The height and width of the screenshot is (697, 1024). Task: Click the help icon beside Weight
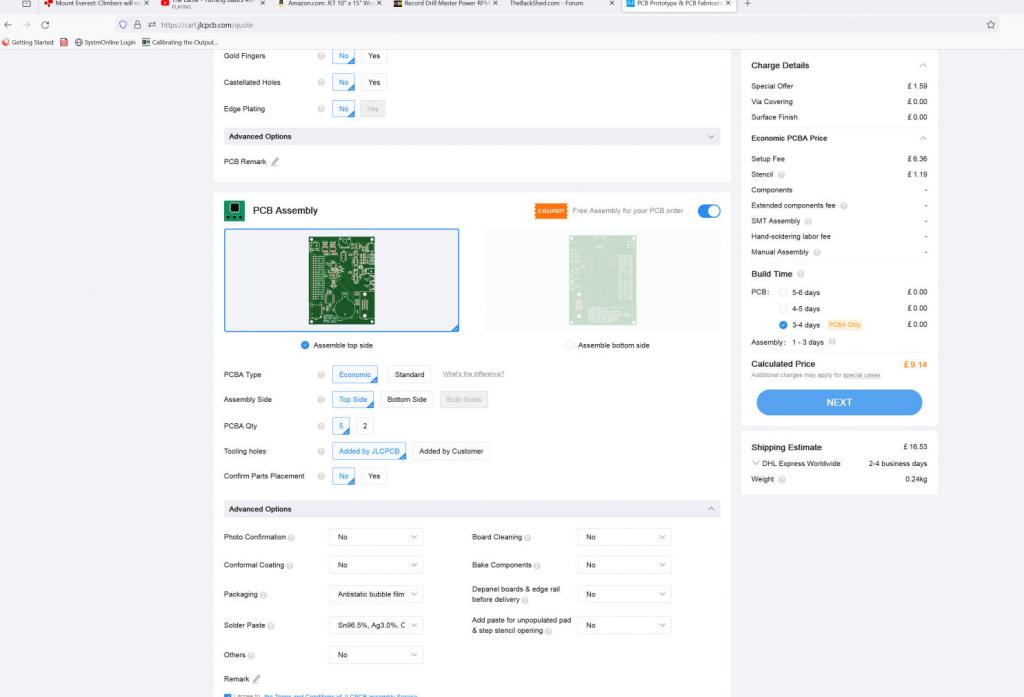point(782,480)
